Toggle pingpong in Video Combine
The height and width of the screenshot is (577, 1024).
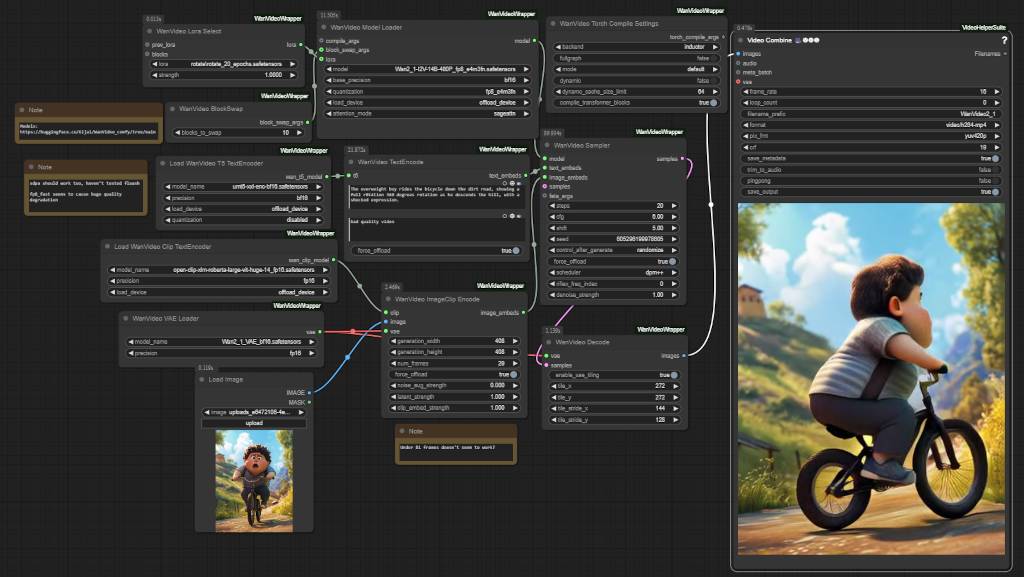[871, 181]
